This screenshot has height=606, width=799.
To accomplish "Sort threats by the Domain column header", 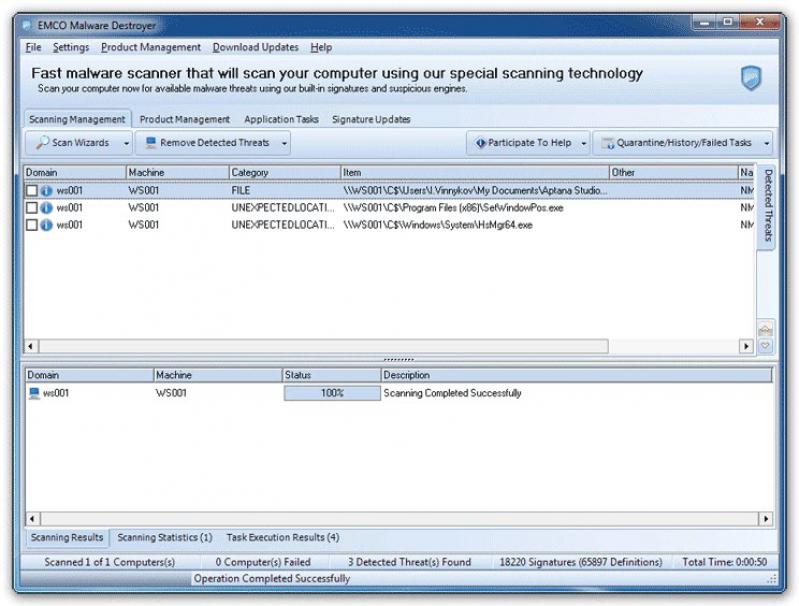I will point(75,173).
